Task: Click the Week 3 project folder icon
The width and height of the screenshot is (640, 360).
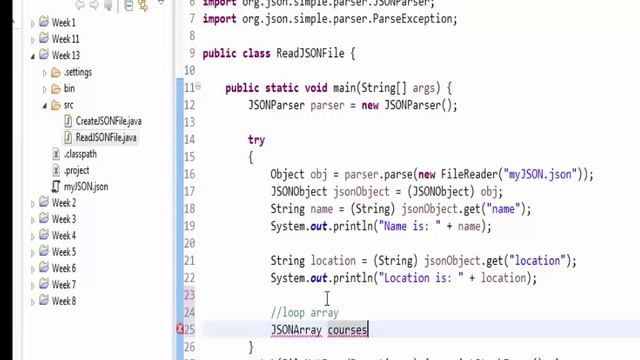Action: tap(44, 218)
